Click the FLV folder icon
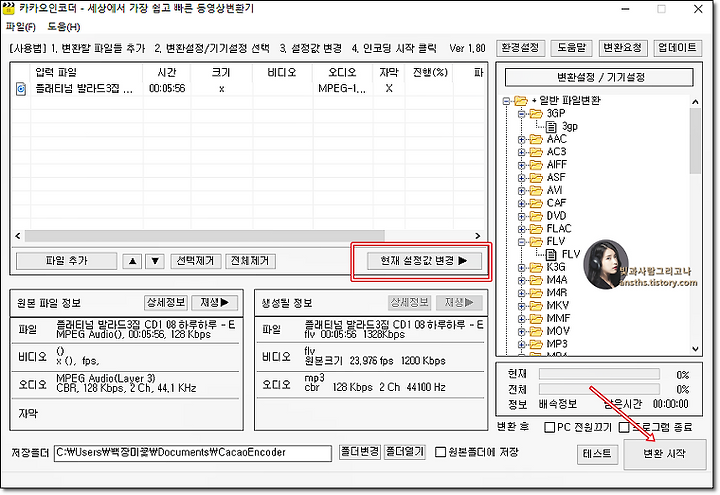Viewport: 720px width, 495px height. point(536,242)
